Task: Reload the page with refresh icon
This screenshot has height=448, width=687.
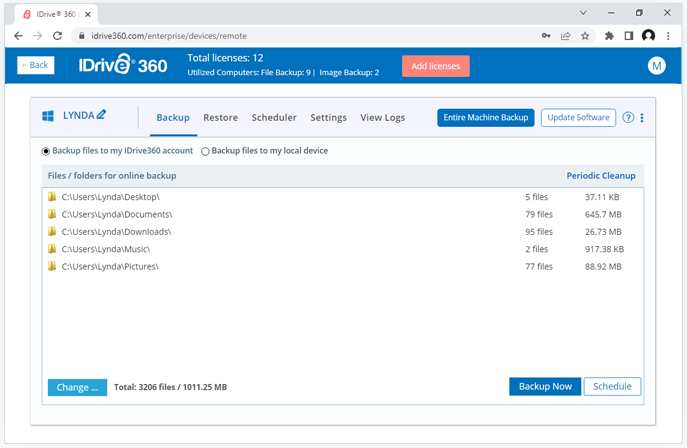Action: pos(57,36)
